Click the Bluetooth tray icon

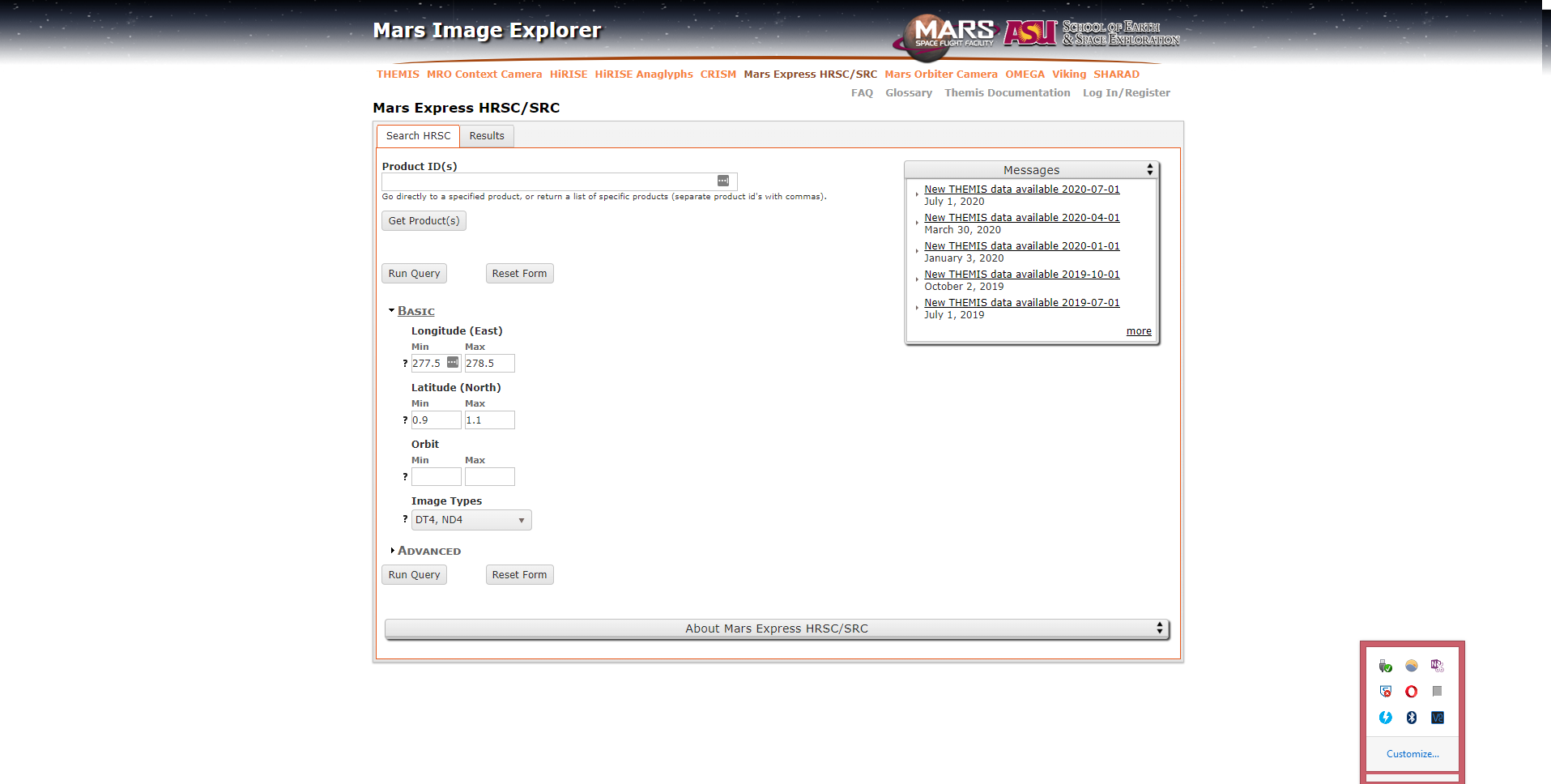point(1412,718)
